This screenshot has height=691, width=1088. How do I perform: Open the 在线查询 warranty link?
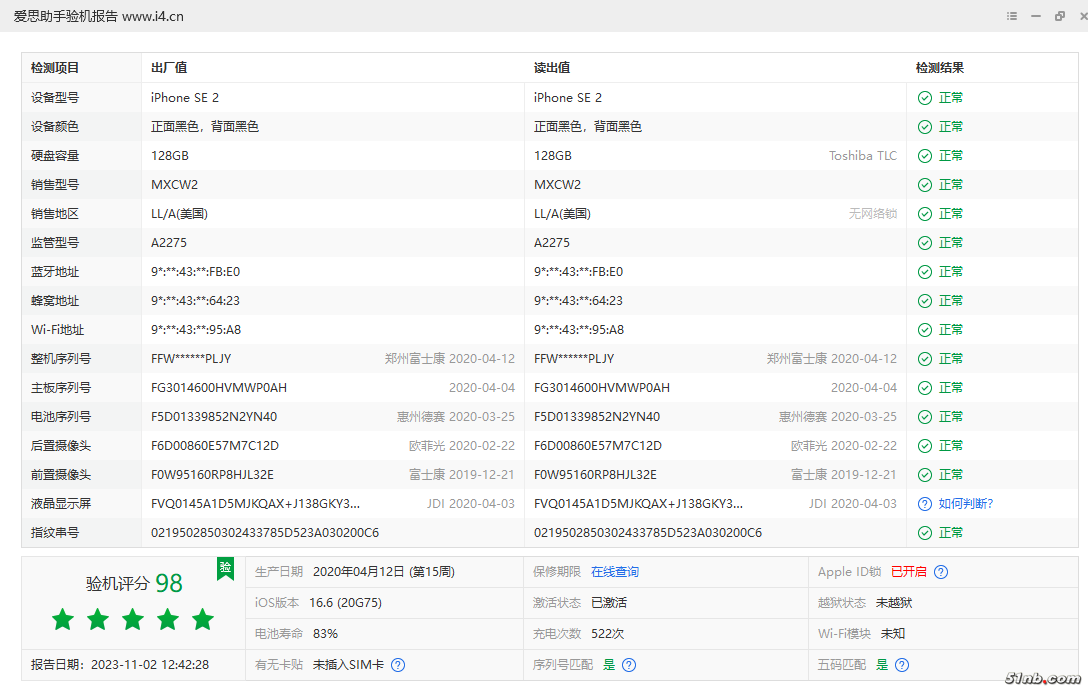[x=615, y=572]
